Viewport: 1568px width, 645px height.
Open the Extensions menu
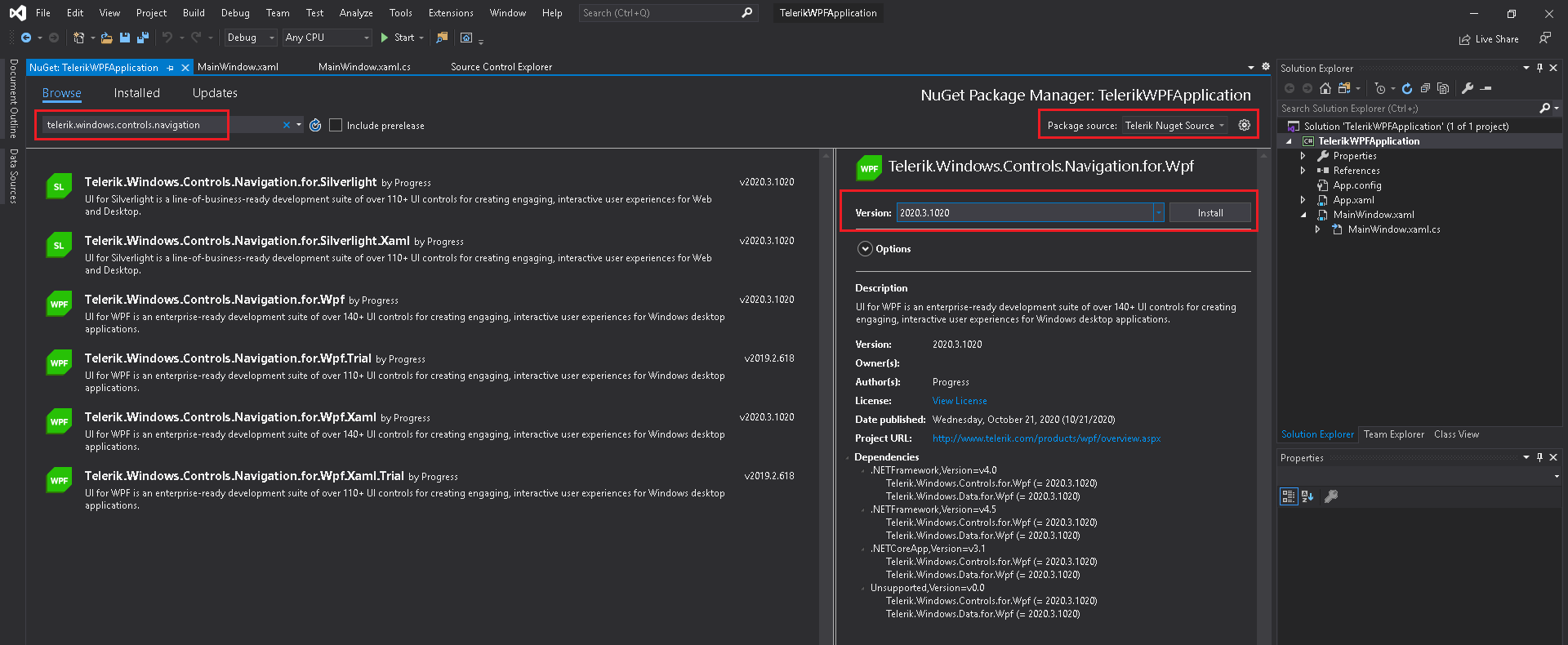[451, 13]
